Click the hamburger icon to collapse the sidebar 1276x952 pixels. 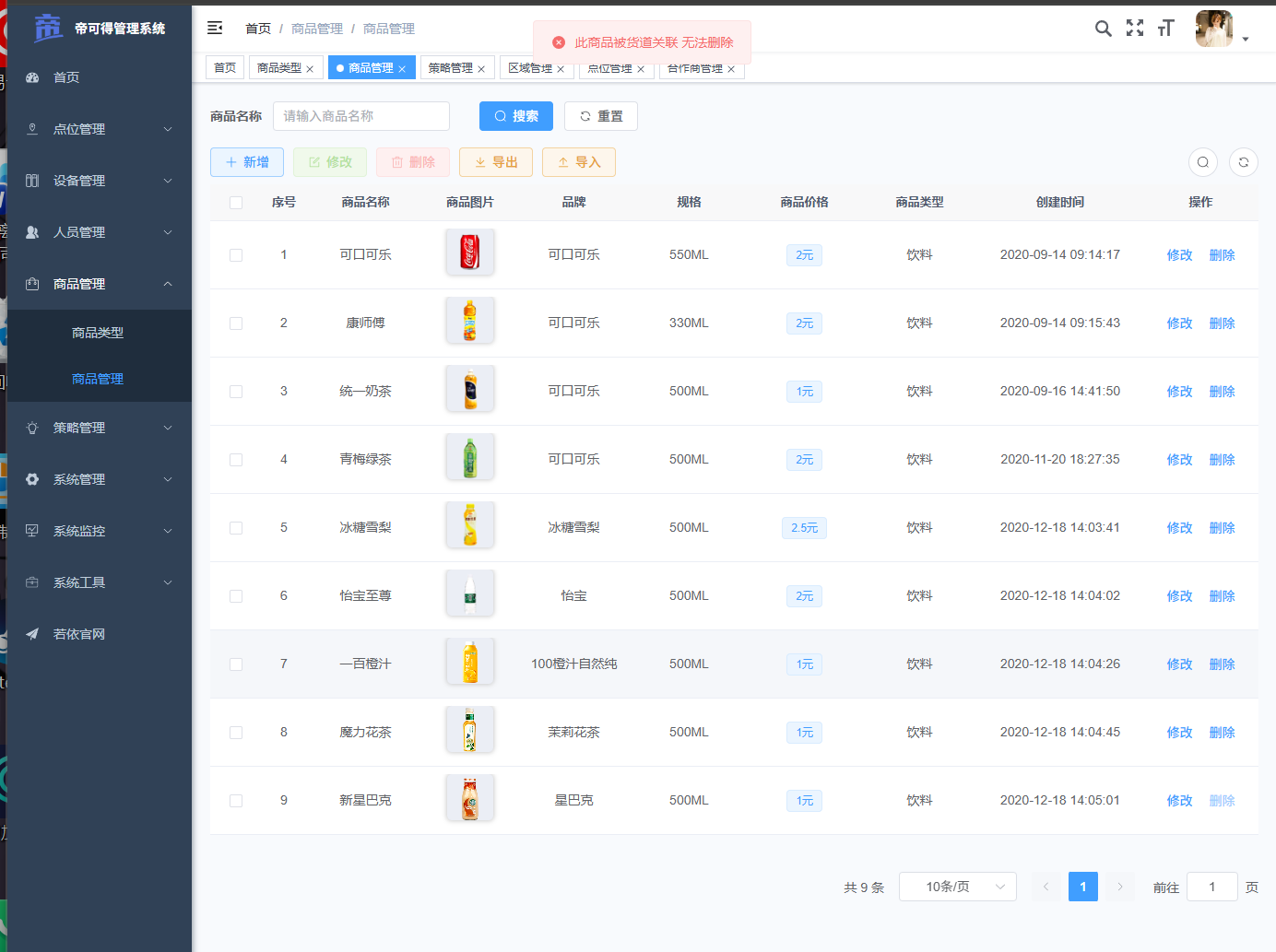(x=215, y=29)
